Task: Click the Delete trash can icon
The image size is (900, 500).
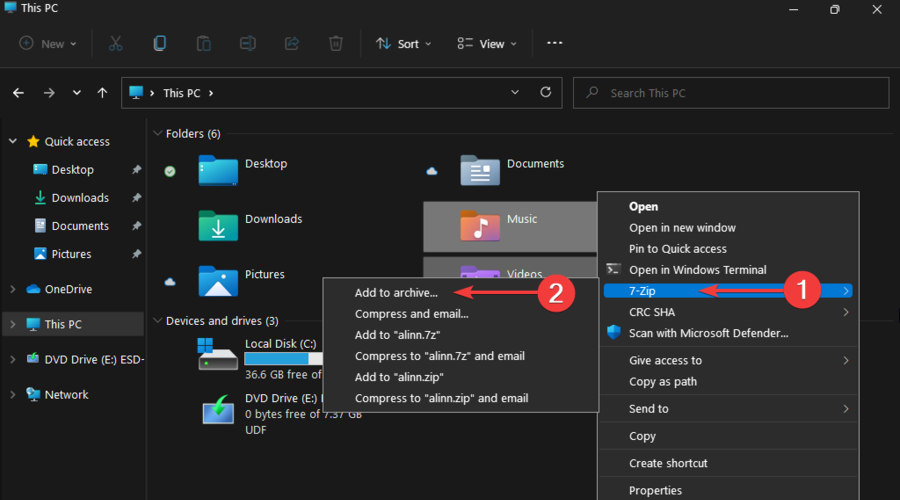Action: pyautogui.click(x=336, y=43)
